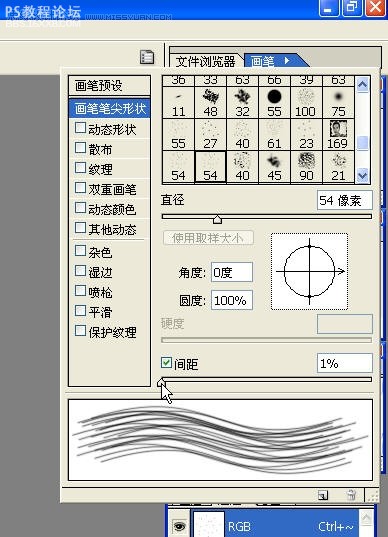Pick the 45 splatter brush tip

[x=274, y=167]
